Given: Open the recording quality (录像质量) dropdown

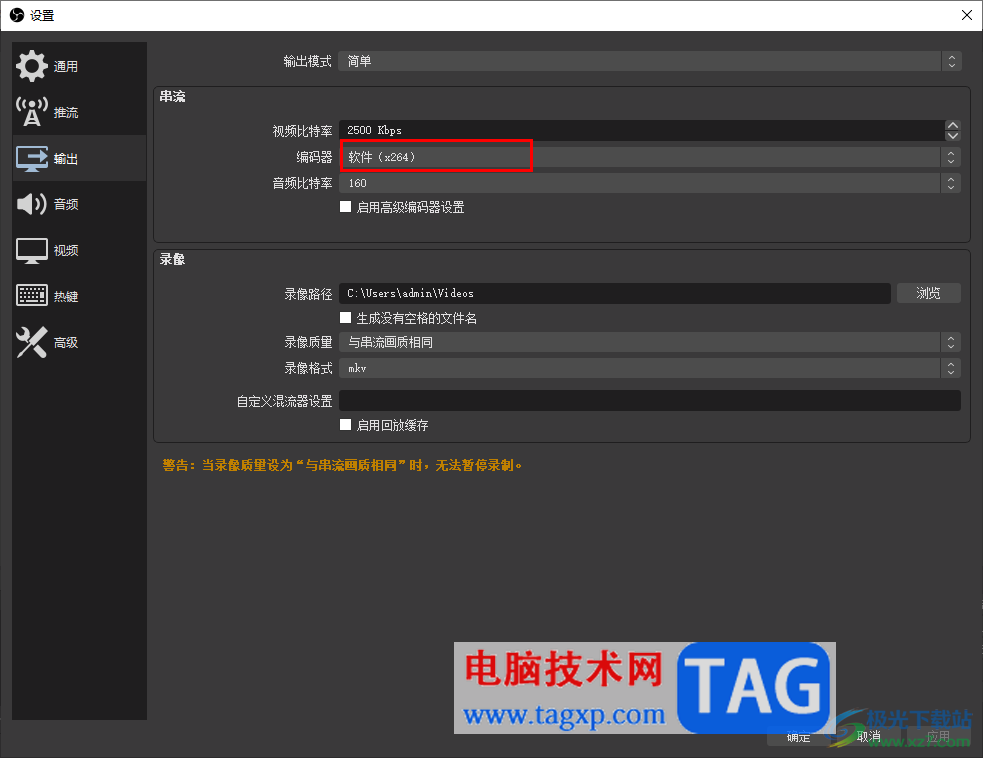Looking at the screenshot, I should tap(650, 342).
